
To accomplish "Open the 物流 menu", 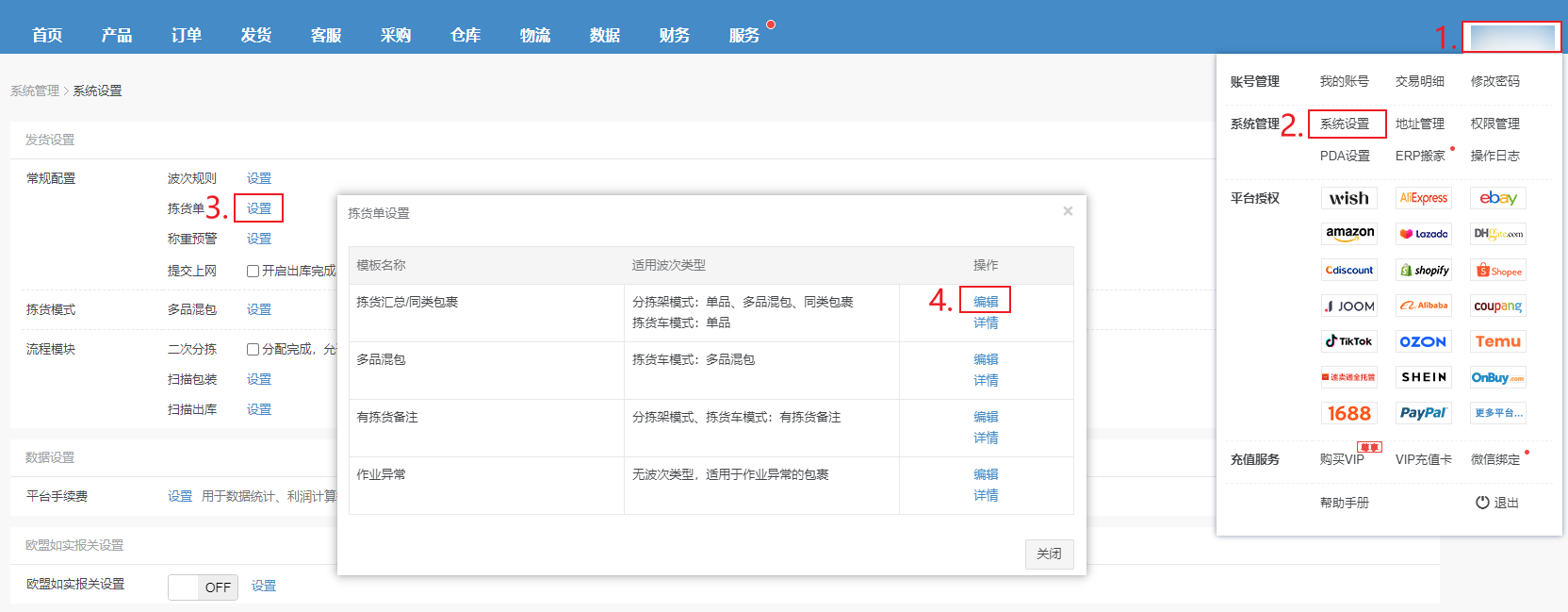I will pos(535,35).
